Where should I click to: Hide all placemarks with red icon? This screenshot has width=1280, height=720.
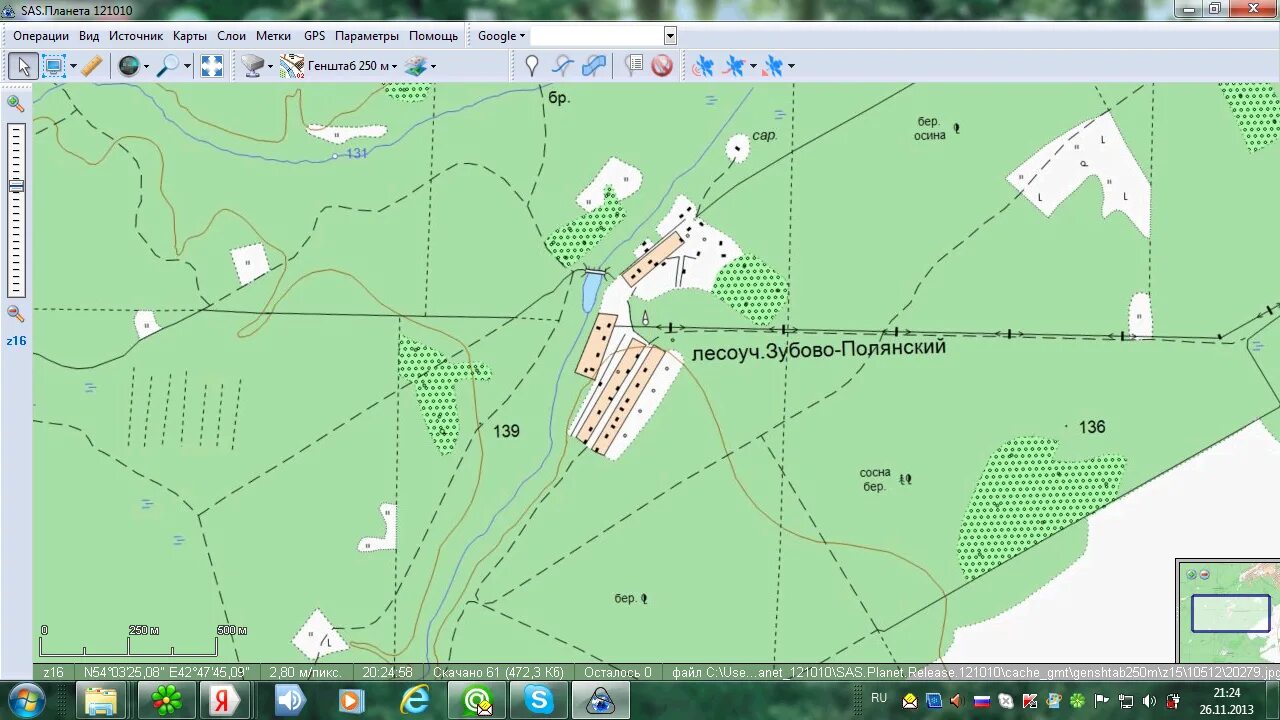pos(662,66)
